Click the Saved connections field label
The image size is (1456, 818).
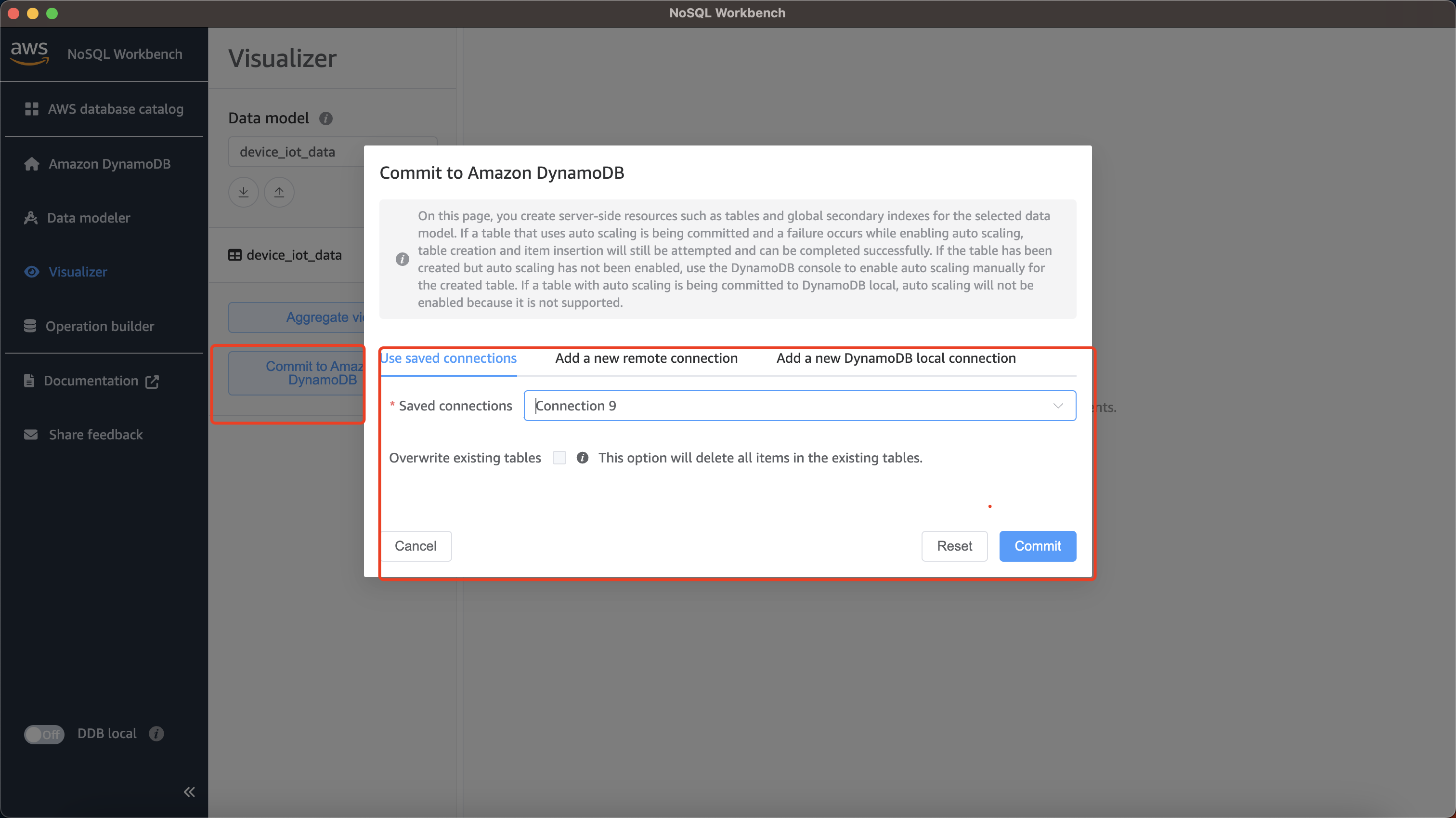[455, 406]
